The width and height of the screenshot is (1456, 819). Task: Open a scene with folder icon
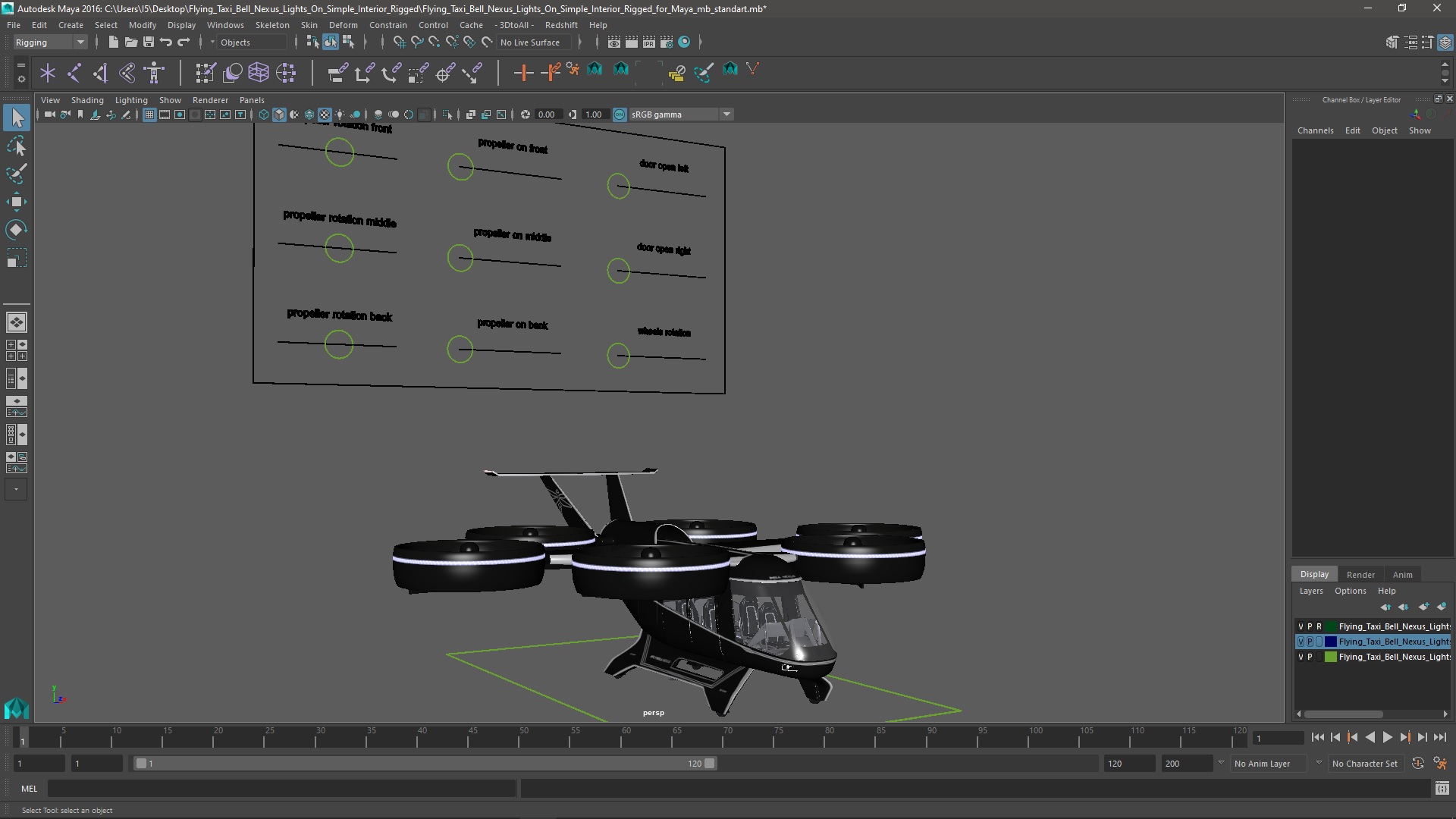130,42
